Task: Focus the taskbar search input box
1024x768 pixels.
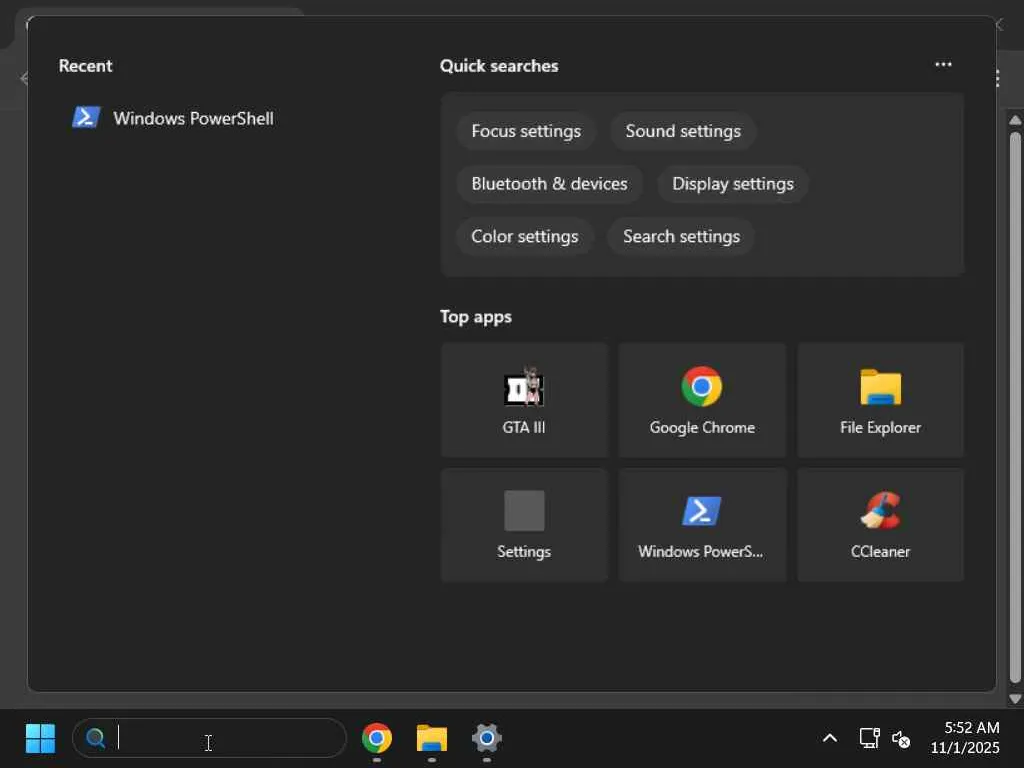Action: pos(209,739)
